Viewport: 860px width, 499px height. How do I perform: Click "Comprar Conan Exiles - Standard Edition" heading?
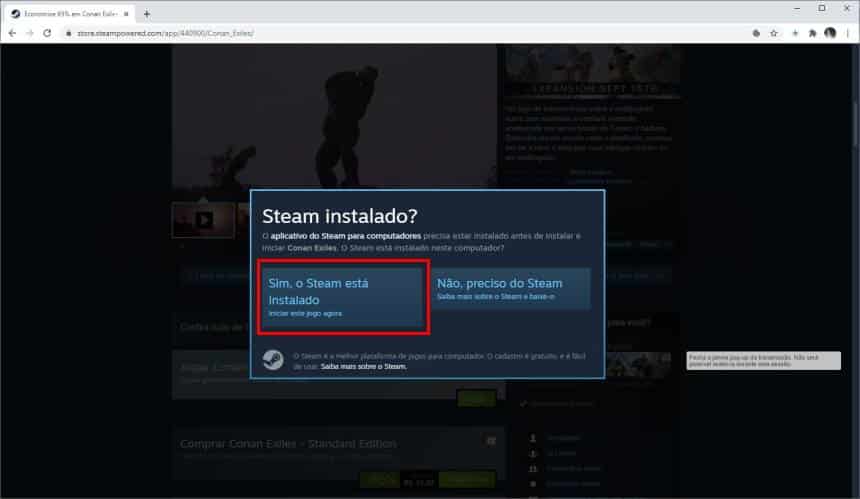tap(288, 444)
